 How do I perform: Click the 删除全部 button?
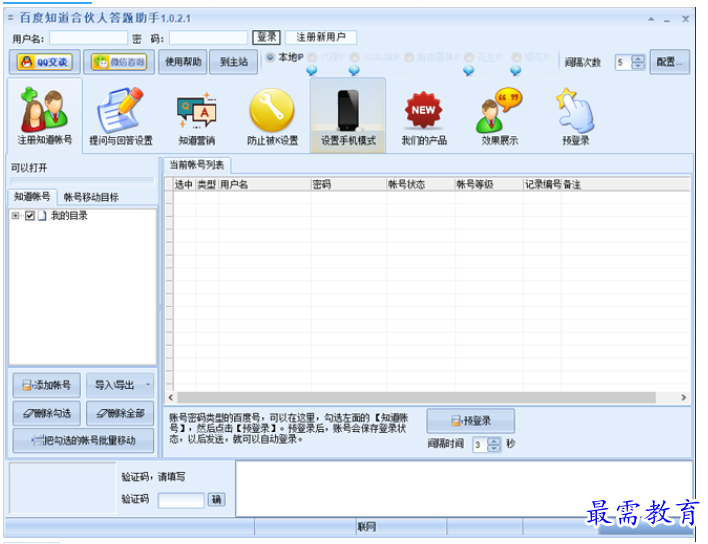(120, 413)
